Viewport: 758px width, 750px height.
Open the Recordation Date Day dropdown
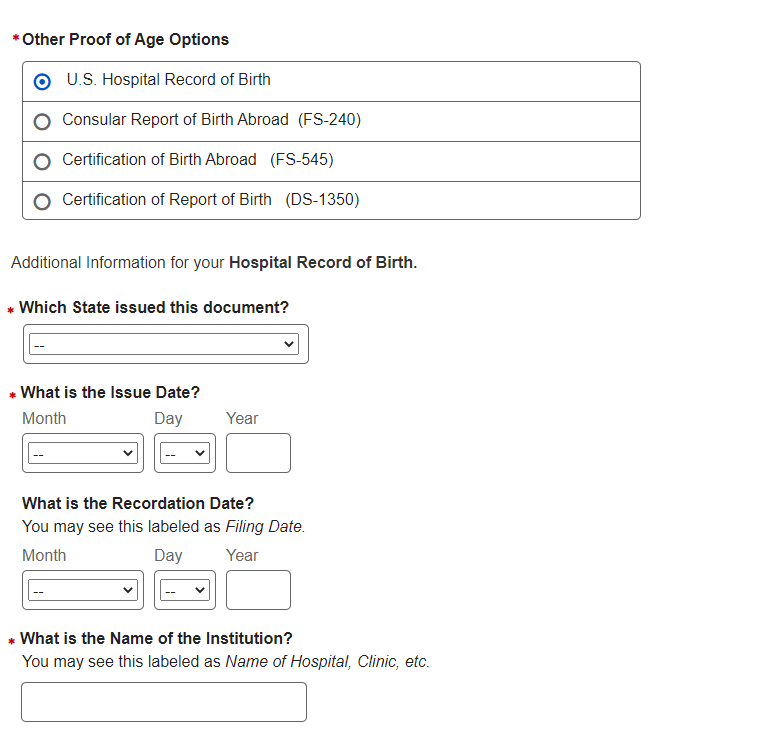pyautogui.click(x=185, y=590)
